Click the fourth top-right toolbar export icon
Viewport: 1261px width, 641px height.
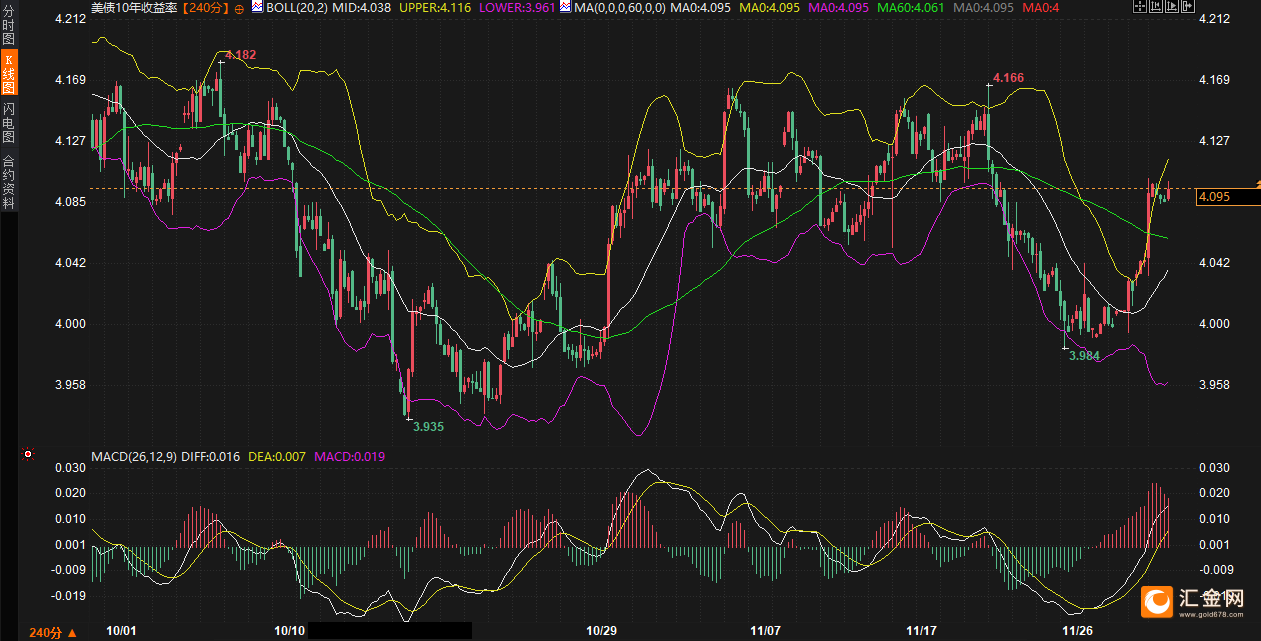[x=1188, y=7]
